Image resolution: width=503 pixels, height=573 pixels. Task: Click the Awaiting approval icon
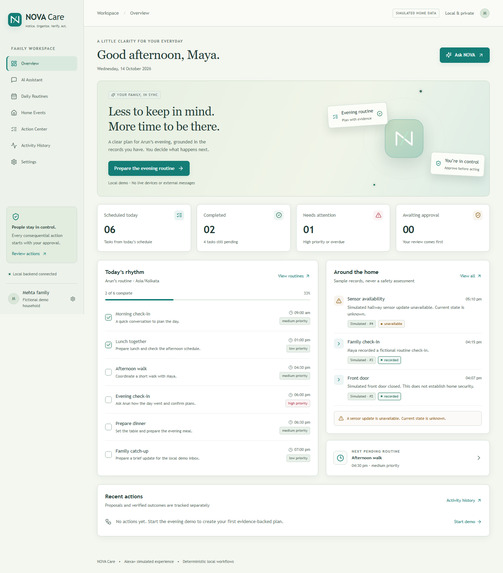(x=478, y=215)
